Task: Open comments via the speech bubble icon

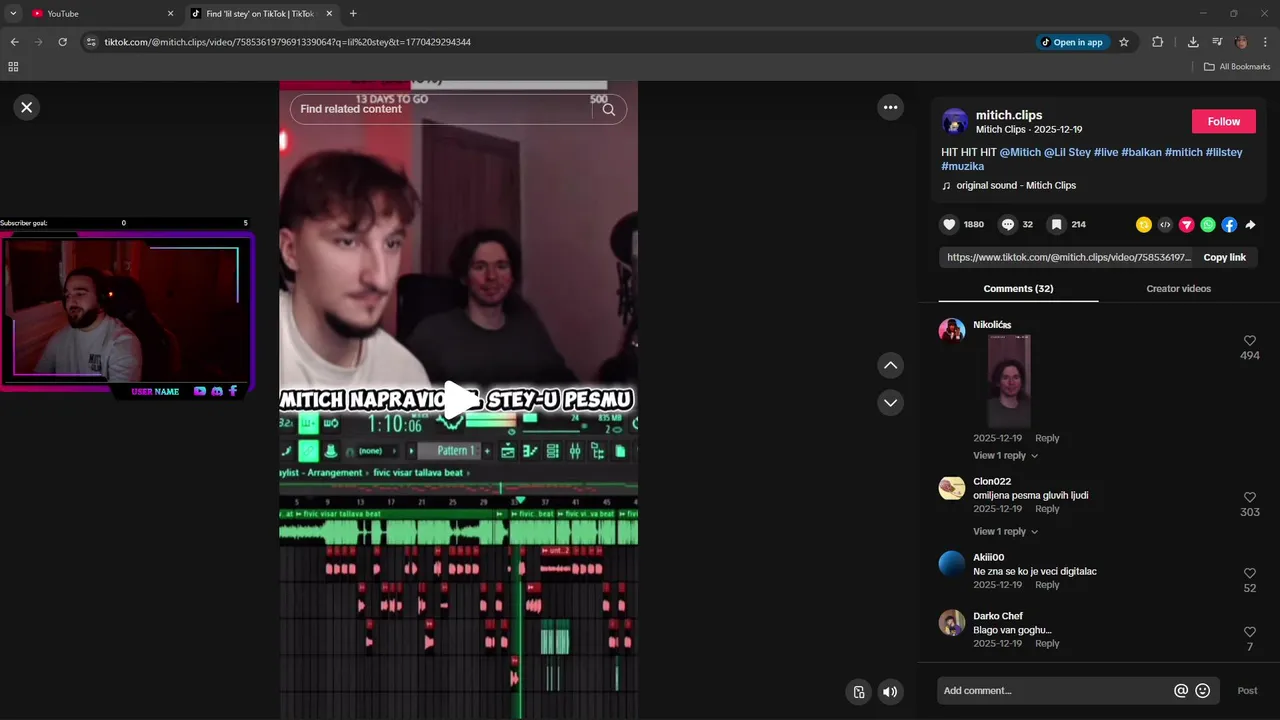Action: pyautogui.click(x=1008, y=225)
